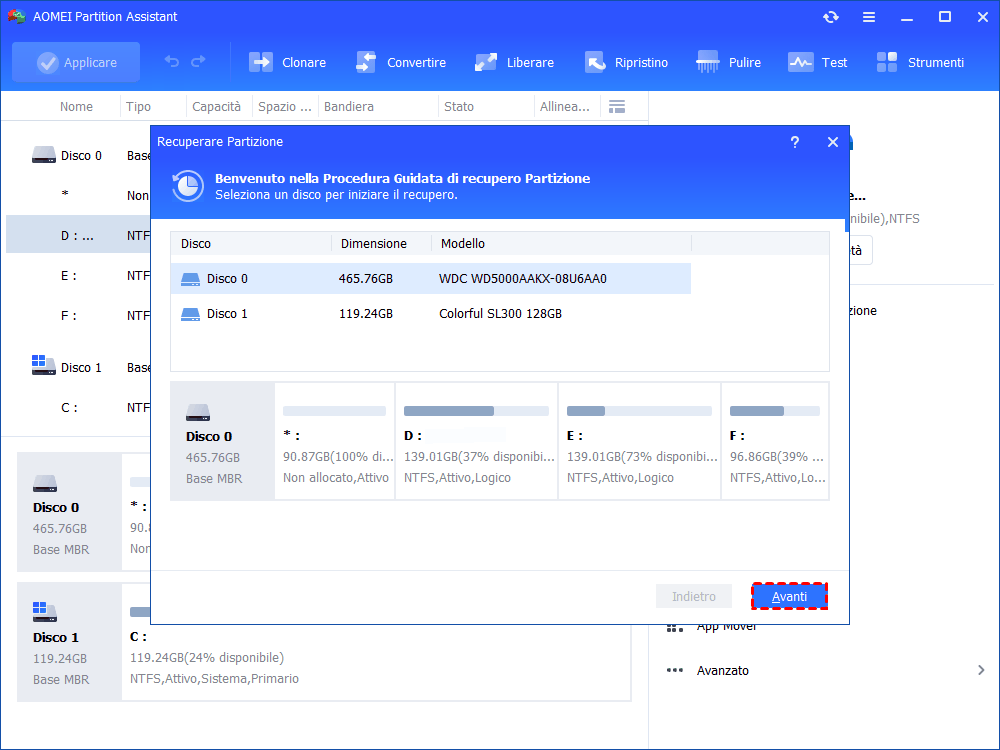
Task: Open the Pulire tool
Action: [729, 62]
